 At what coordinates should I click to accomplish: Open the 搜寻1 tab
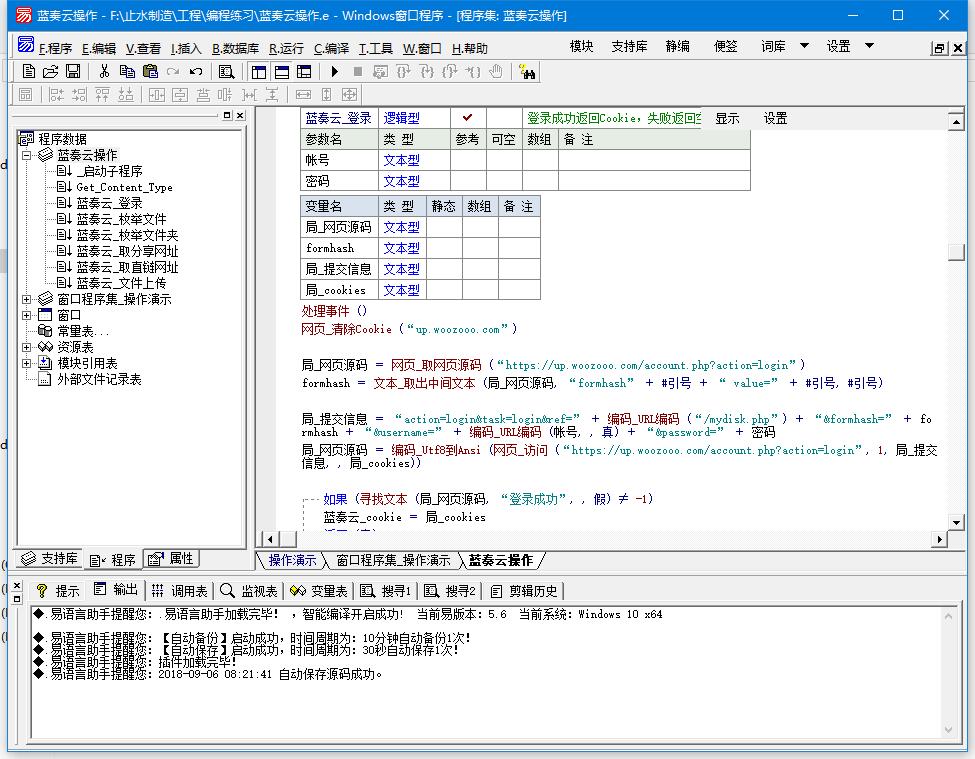pyautogui.click(x=386, y=591)
